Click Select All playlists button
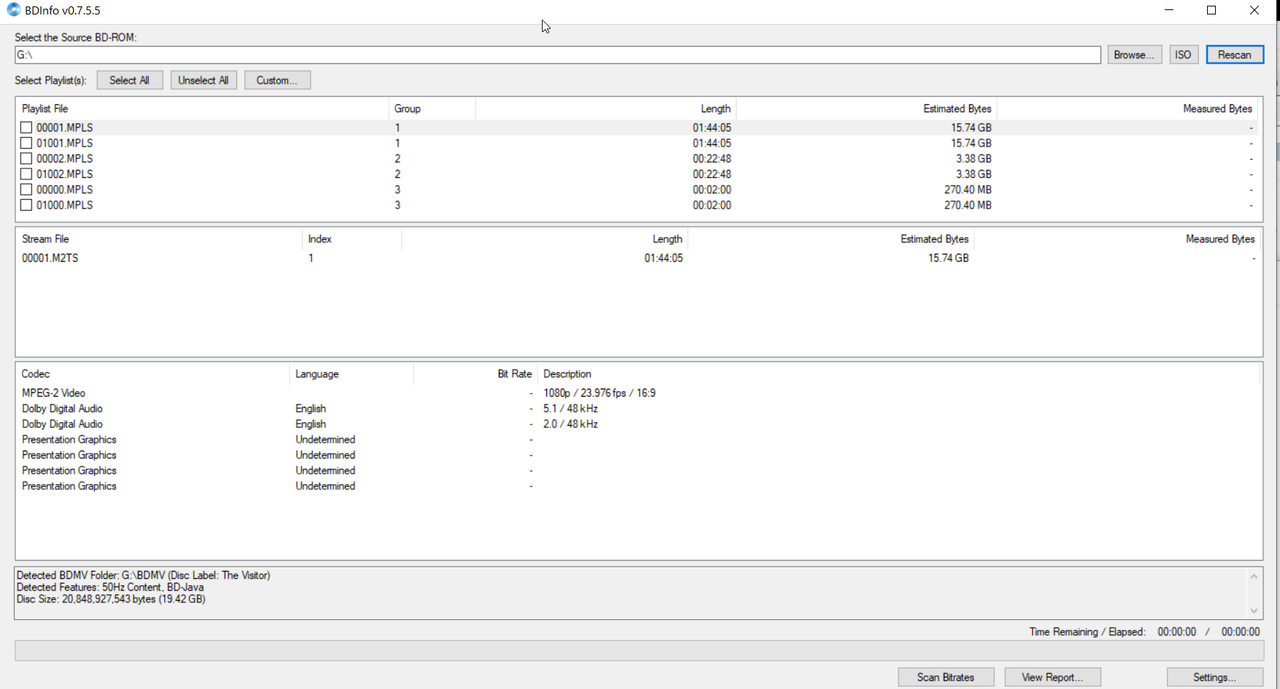The image size is (1280, 689). [129, 80]
